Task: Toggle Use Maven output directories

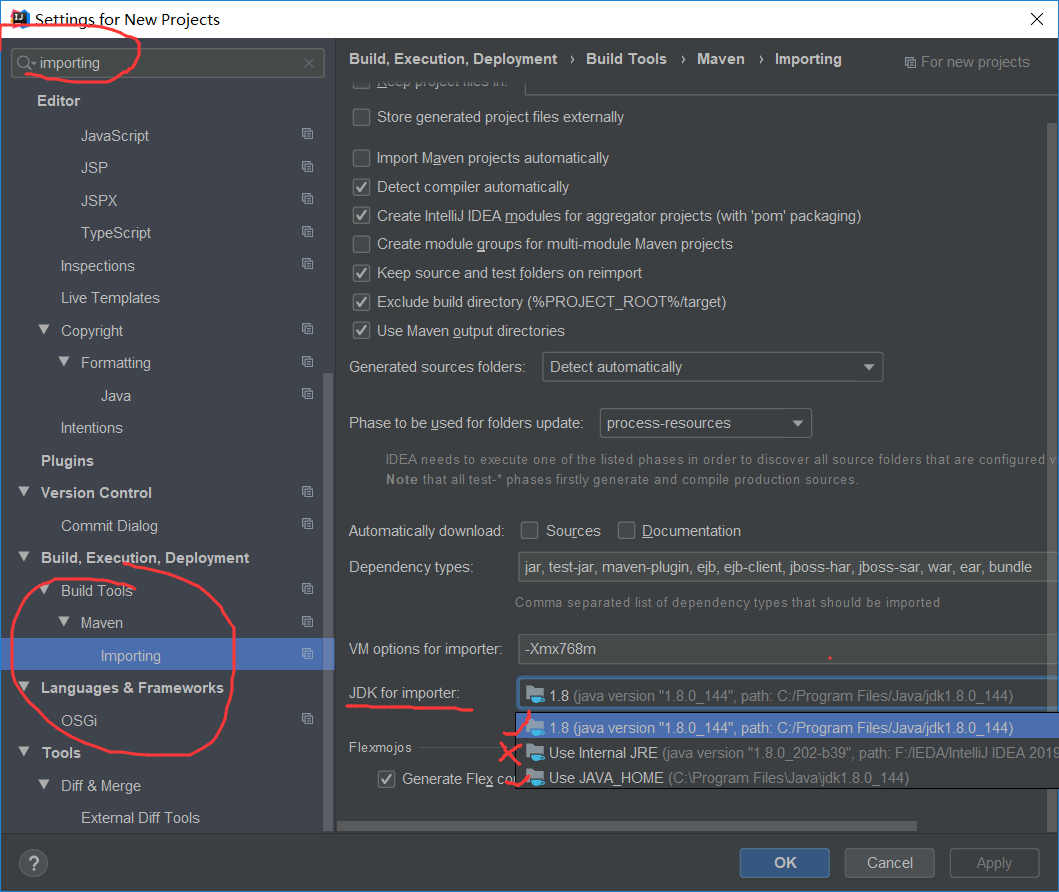Action: 361,331
